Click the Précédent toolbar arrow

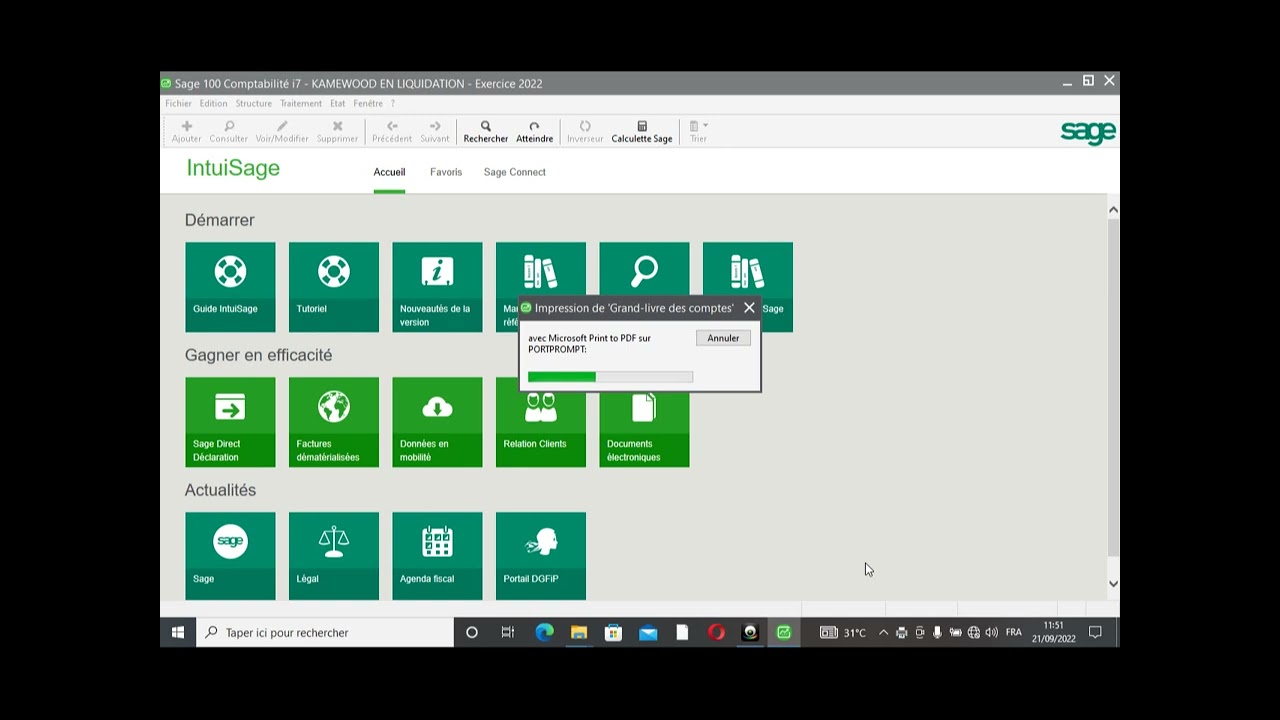(x=392, y=132)
